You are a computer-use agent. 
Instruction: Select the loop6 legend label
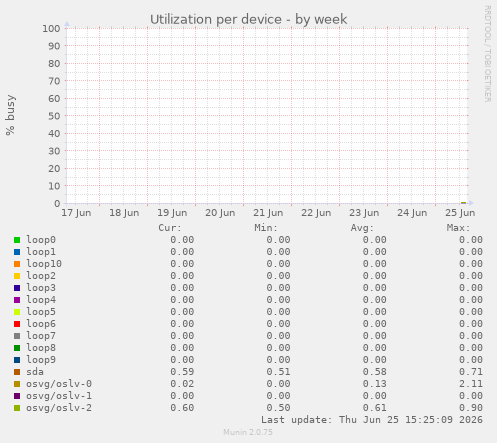click(41, 324)
